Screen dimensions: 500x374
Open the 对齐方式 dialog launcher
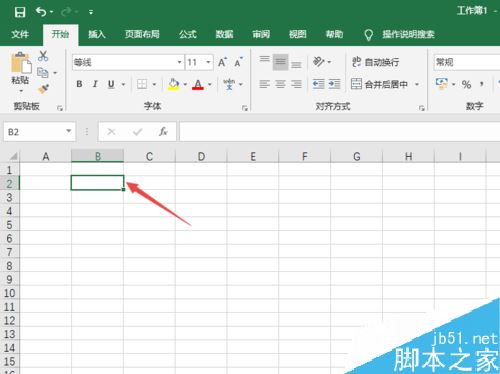[x=422, y=108]
